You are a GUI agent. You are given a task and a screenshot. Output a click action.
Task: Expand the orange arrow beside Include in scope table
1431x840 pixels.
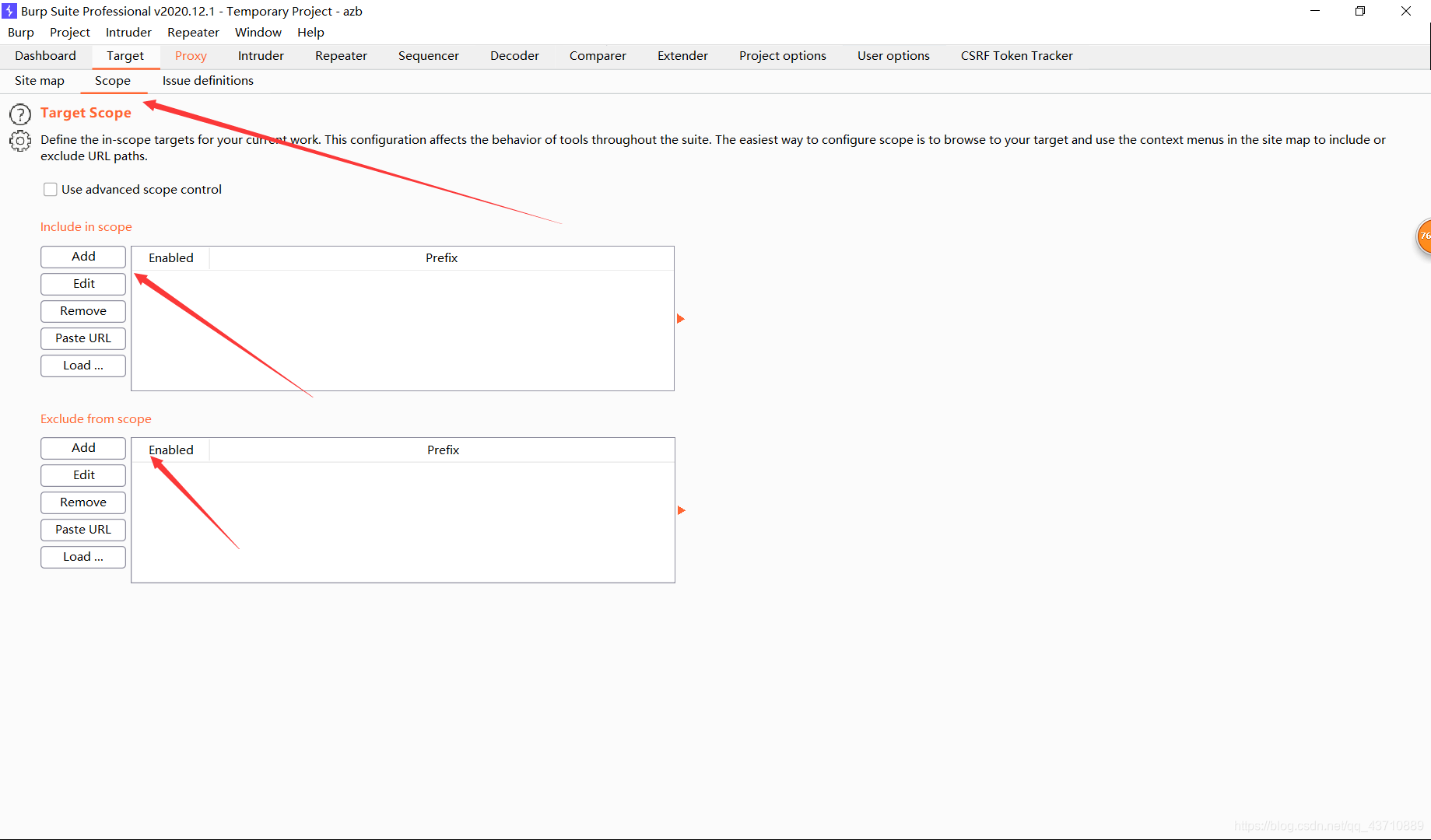point(681,319)
